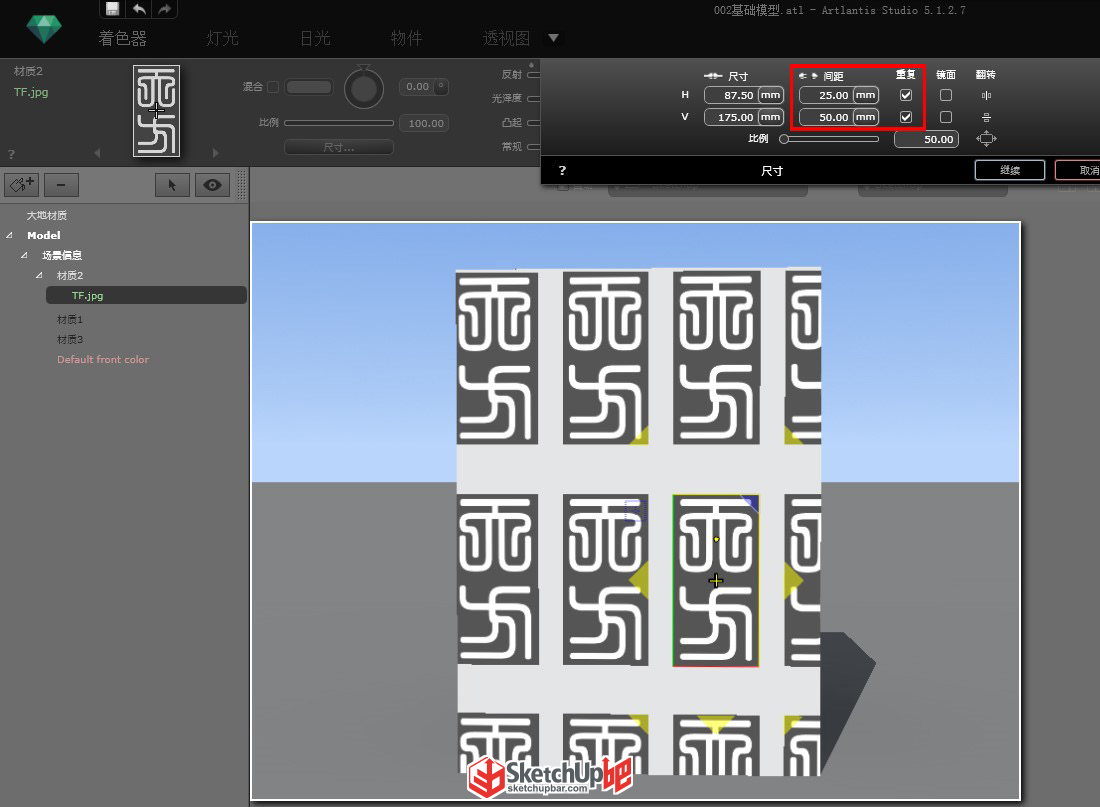Toggle the eye visibility button

pyautogui.click(x=212, y=185)
